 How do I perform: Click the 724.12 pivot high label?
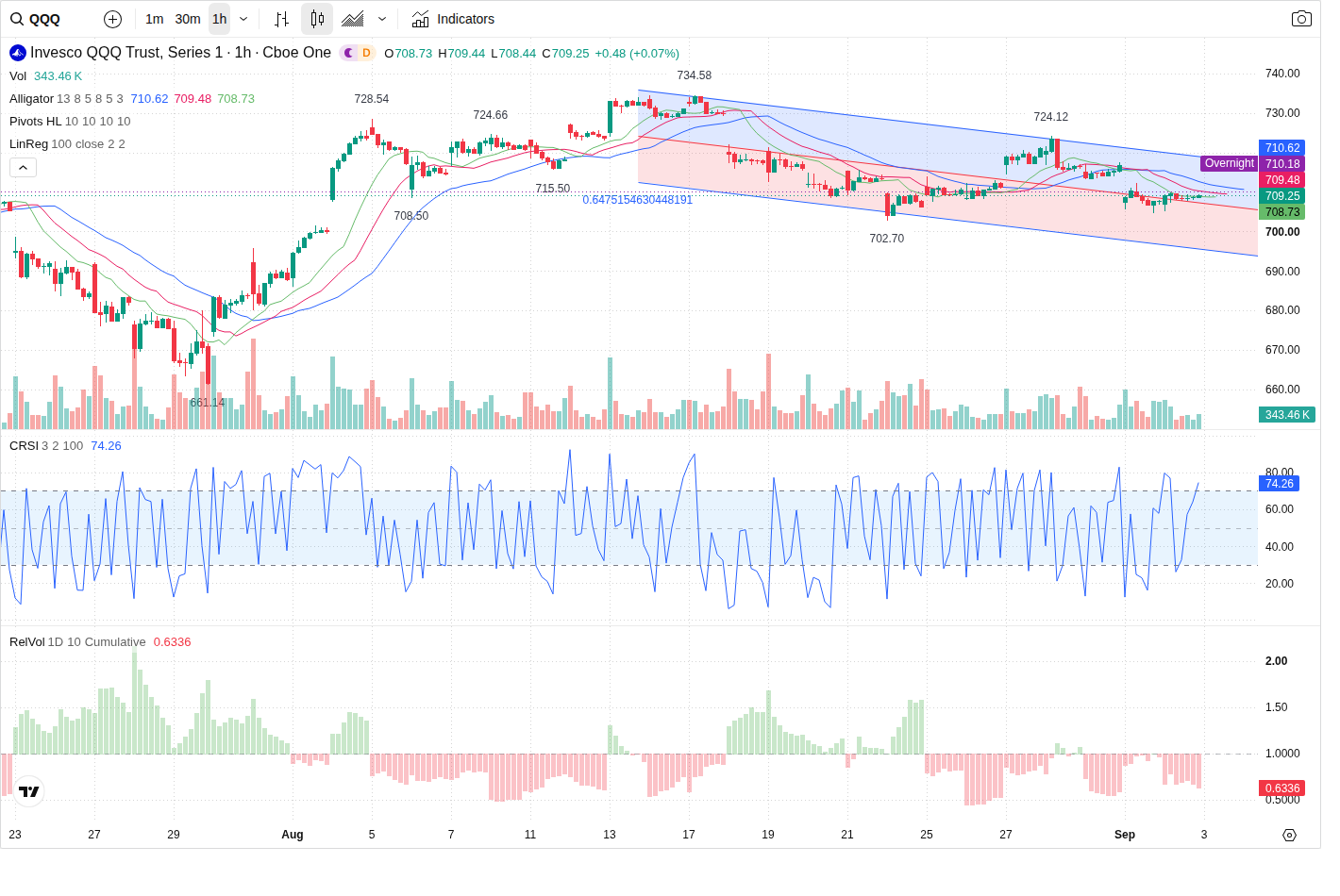(x=1051, y=117)
